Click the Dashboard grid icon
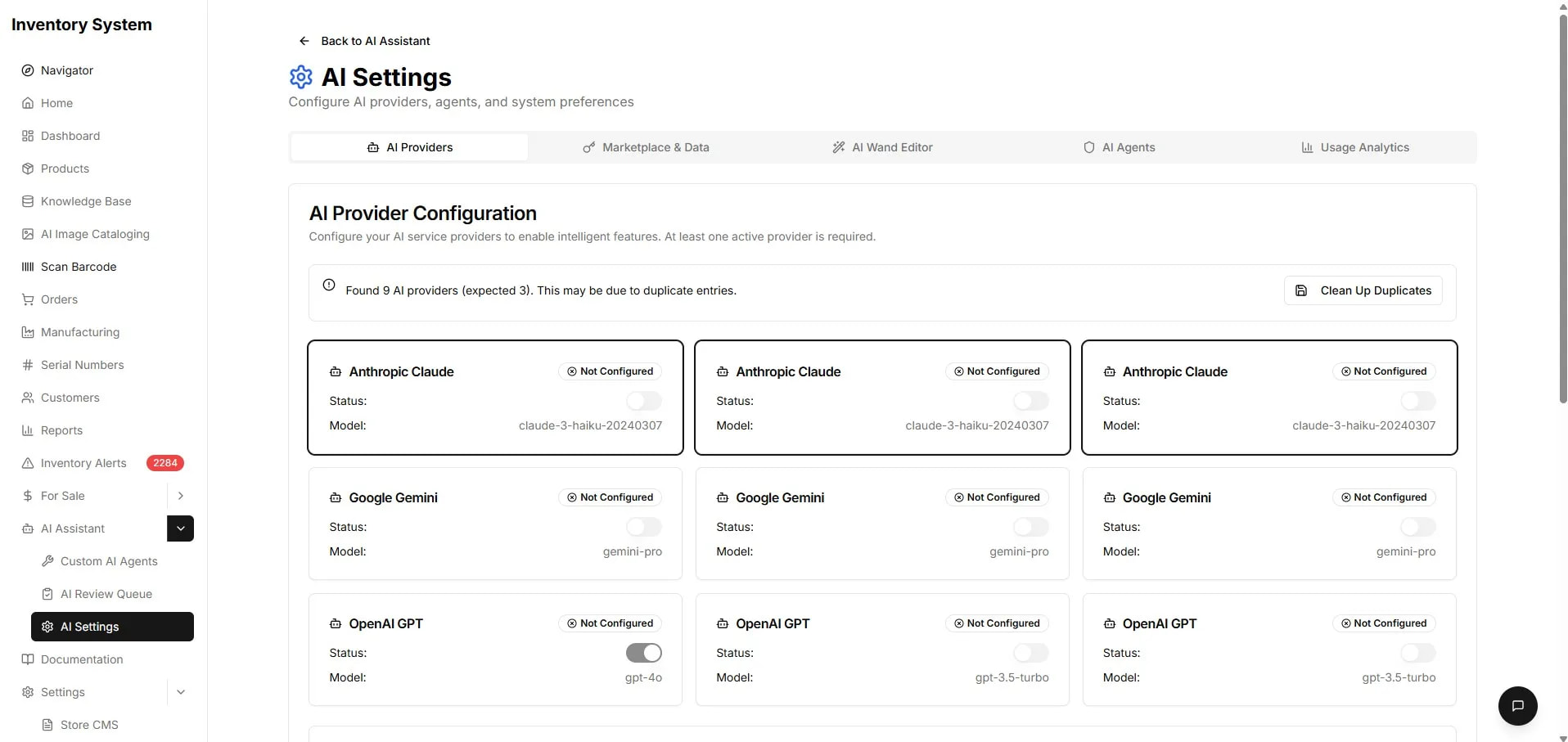This screenshot has width=1568, height=742. [x=28, y=136]
